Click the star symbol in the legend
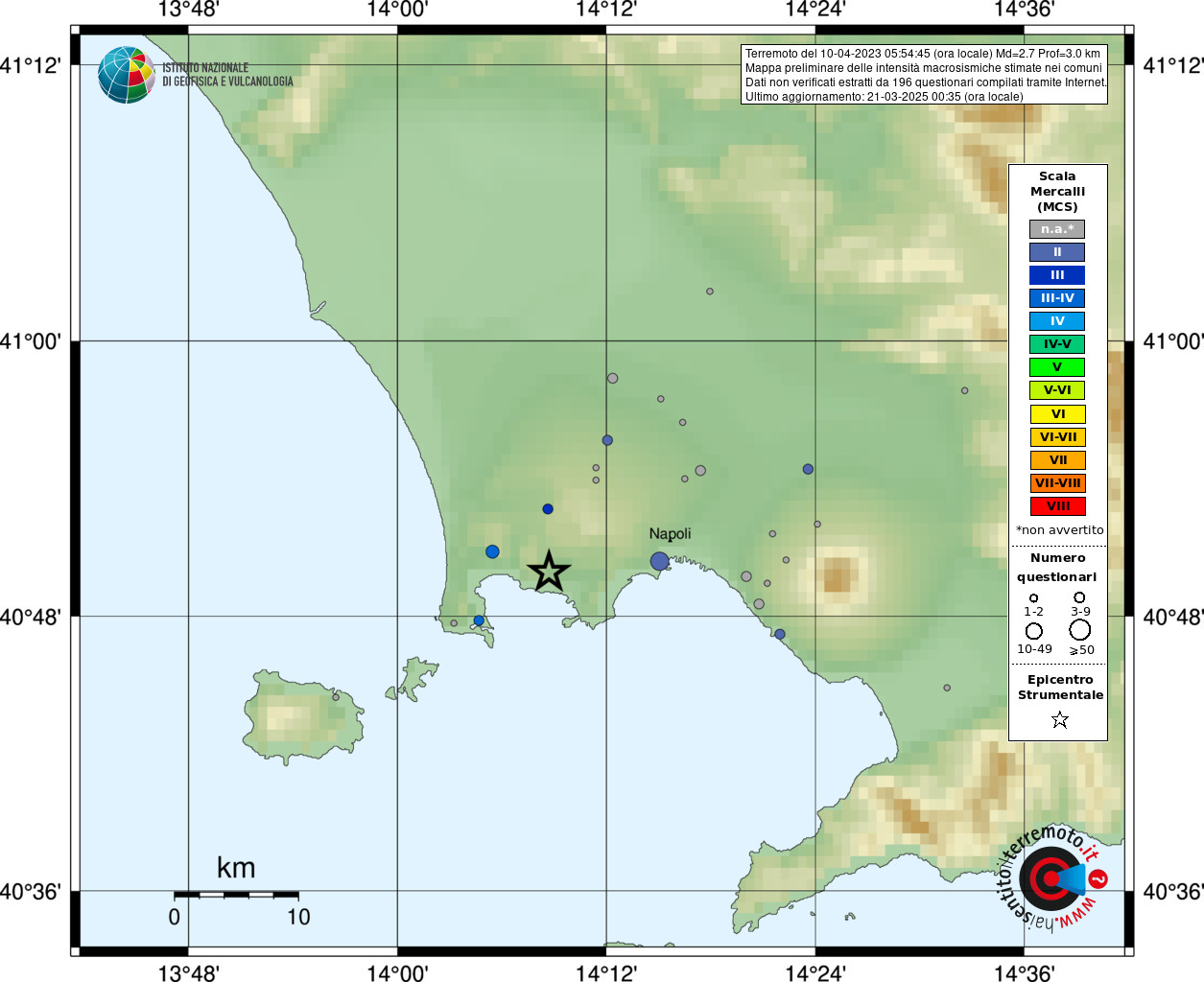Image resolution: width=1204 pixels, height=982 pixels. [1059, 719]
